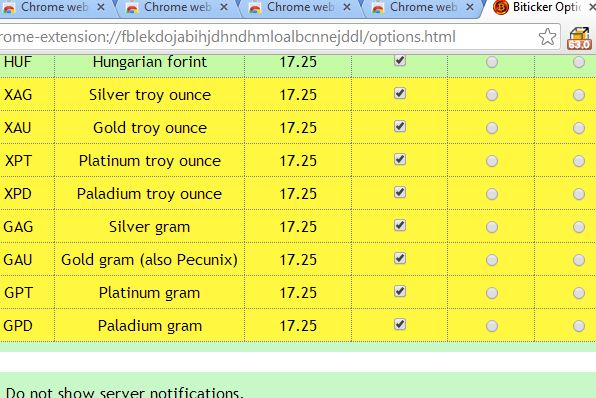Click the GPD currency code
Screen dimensions: 596x398
click(18, 326)
